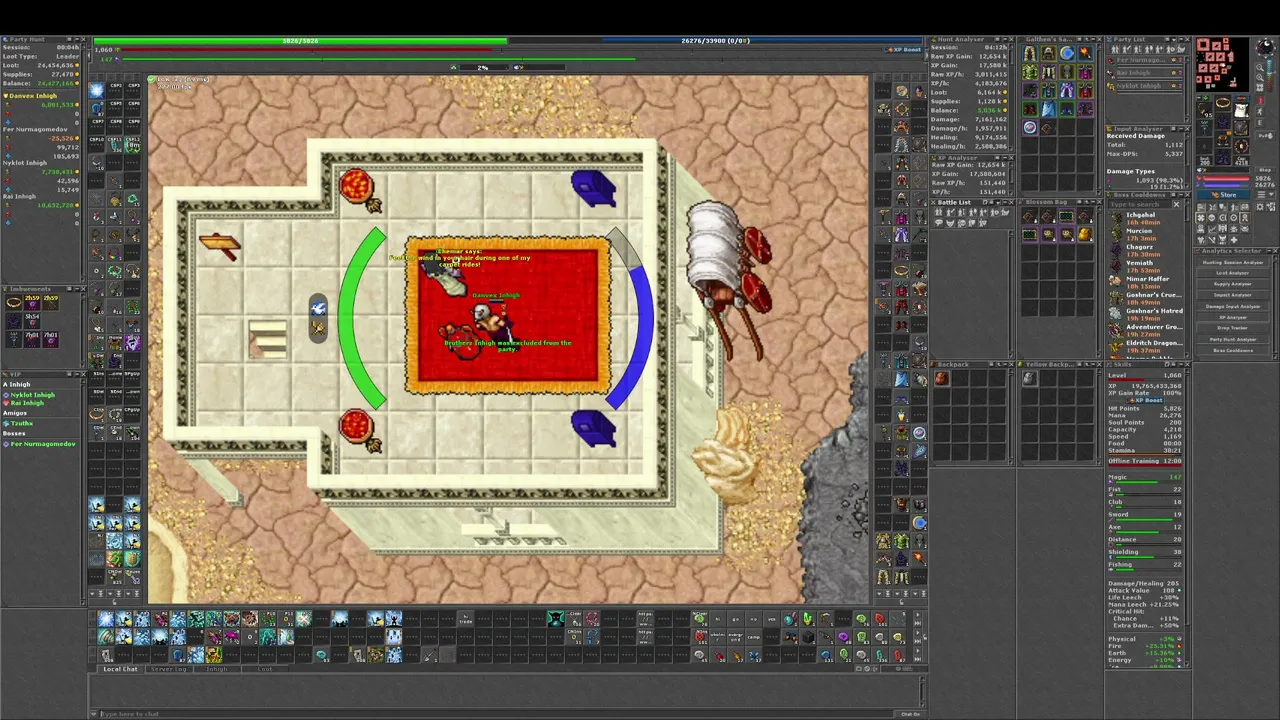Open the Store

coord(1223,195)
